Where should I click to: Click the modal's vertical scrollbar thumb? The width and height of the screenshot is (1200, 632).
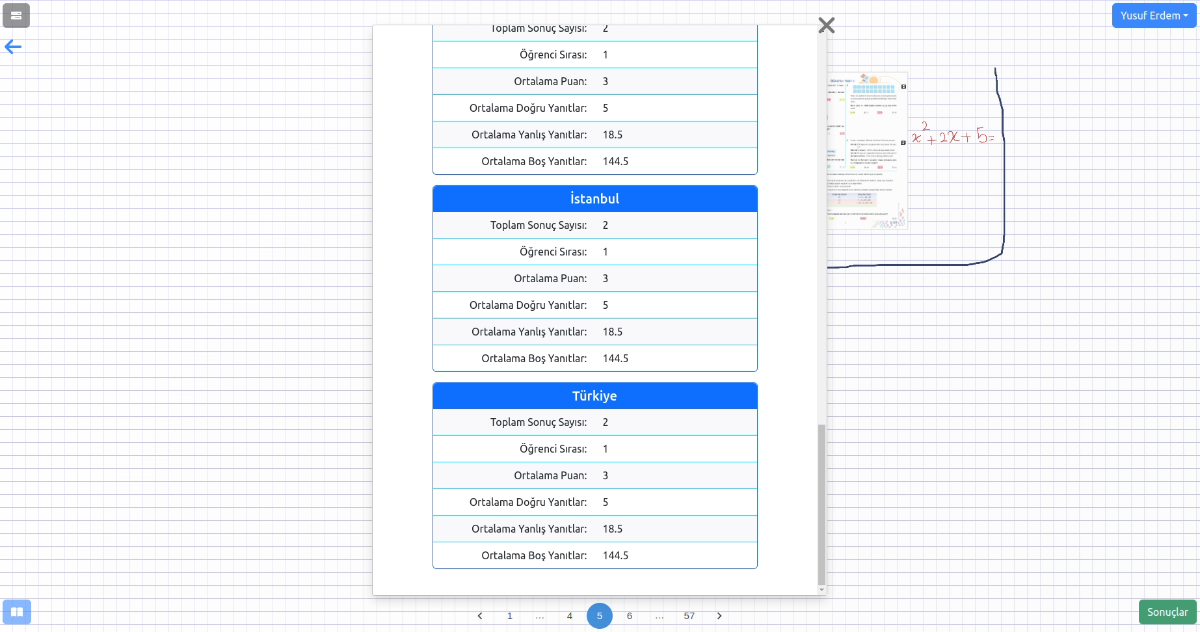[x=822, y=500]
